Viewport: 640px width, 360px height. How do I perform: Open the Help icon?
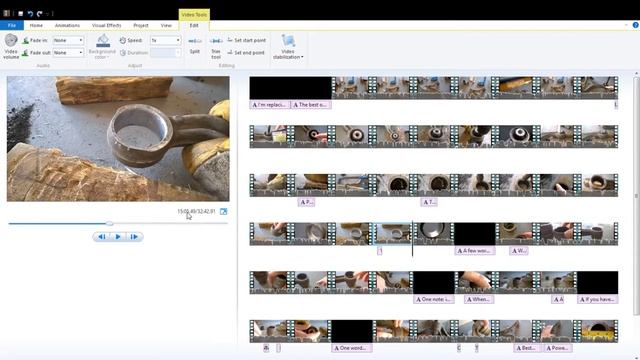[636, 25]
